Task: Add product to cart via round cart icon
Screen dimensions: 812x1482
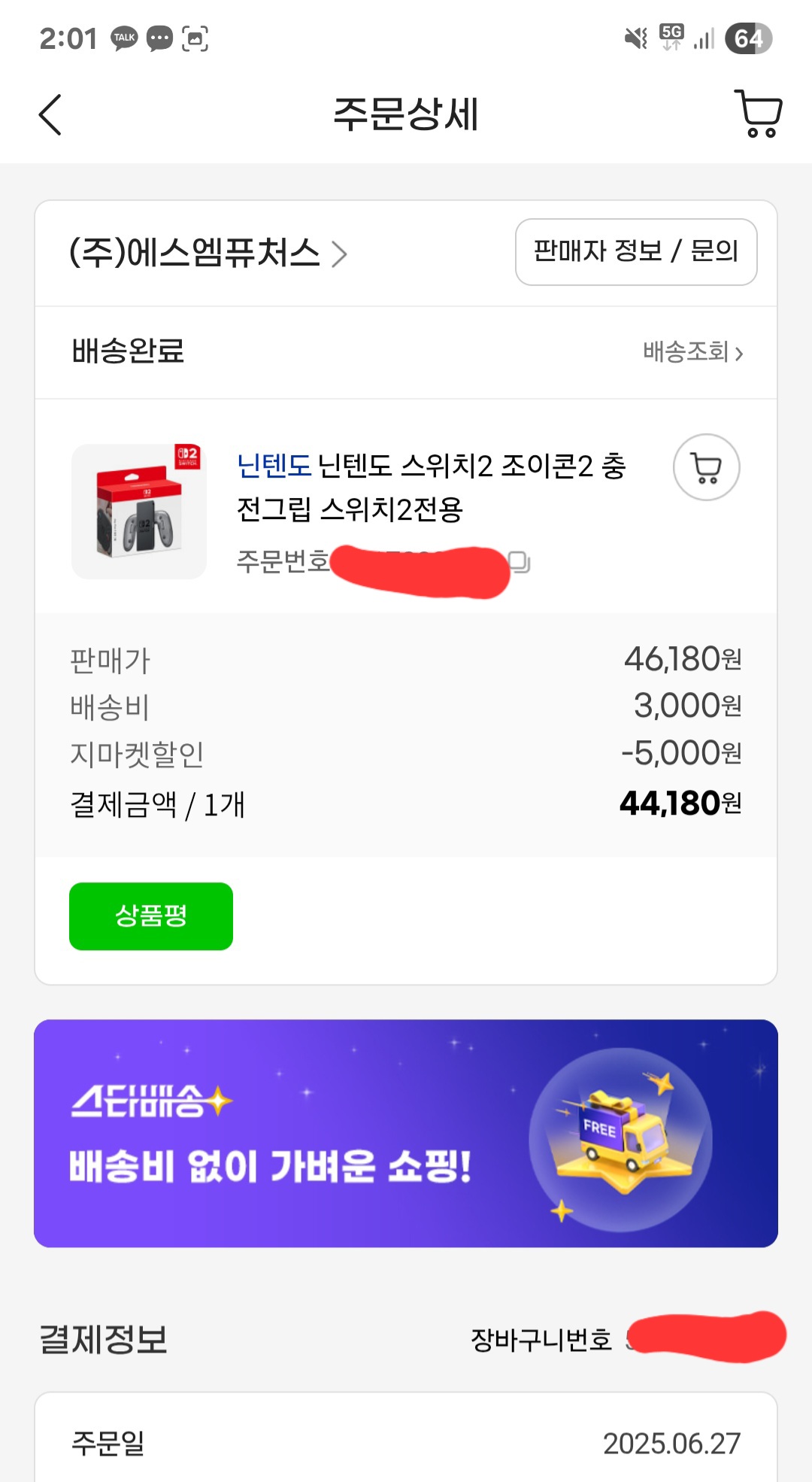Action: [x=706, y=467]
